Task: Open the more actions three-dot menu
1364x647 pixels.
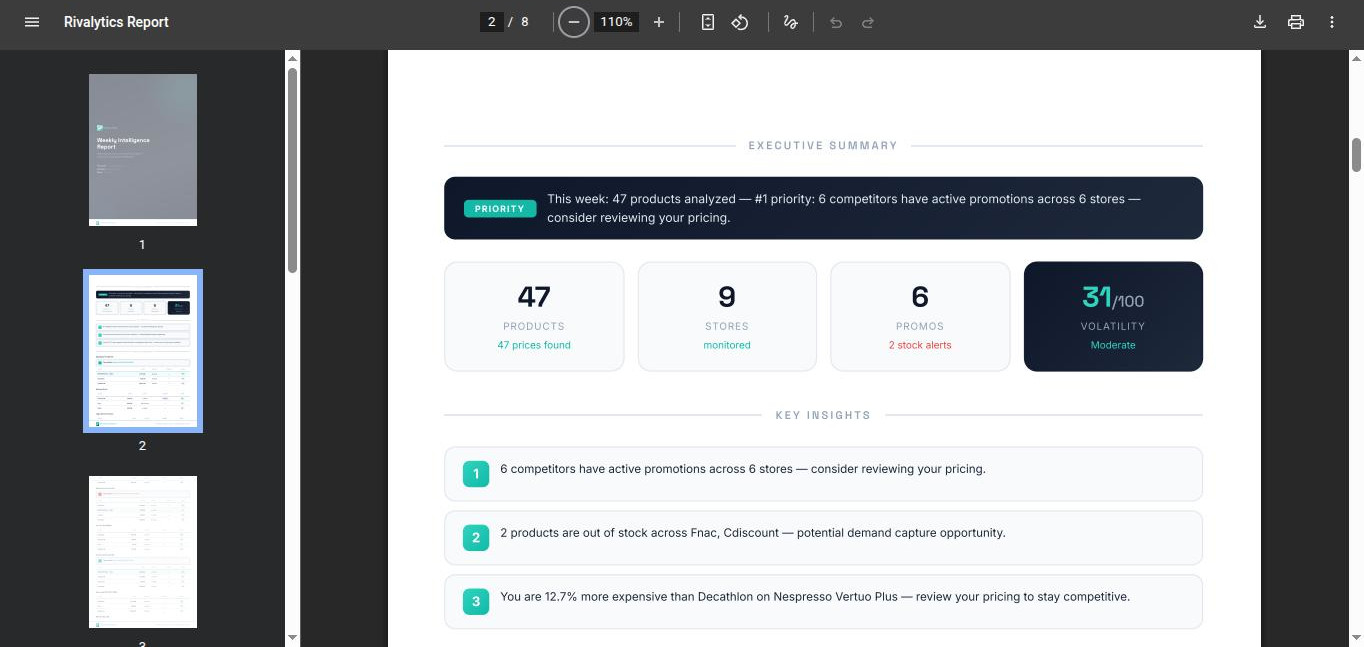Action: (x=1332, y=22)
